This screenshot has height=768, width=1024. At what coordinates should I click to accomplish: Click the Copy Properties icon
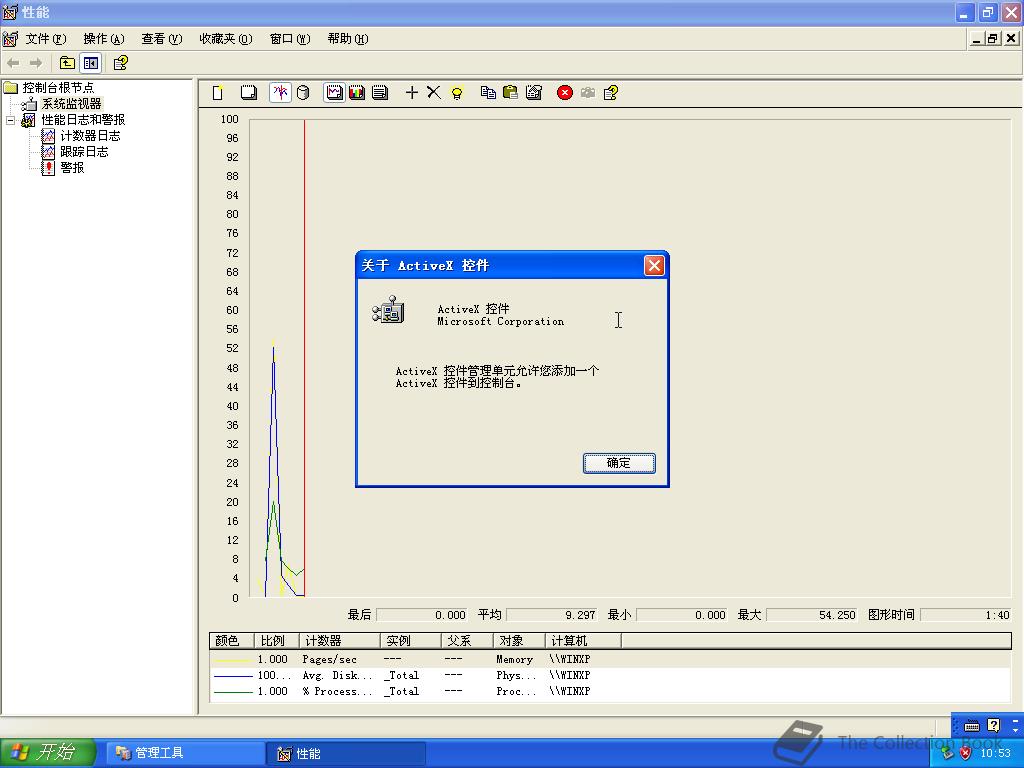click(488, 93)
